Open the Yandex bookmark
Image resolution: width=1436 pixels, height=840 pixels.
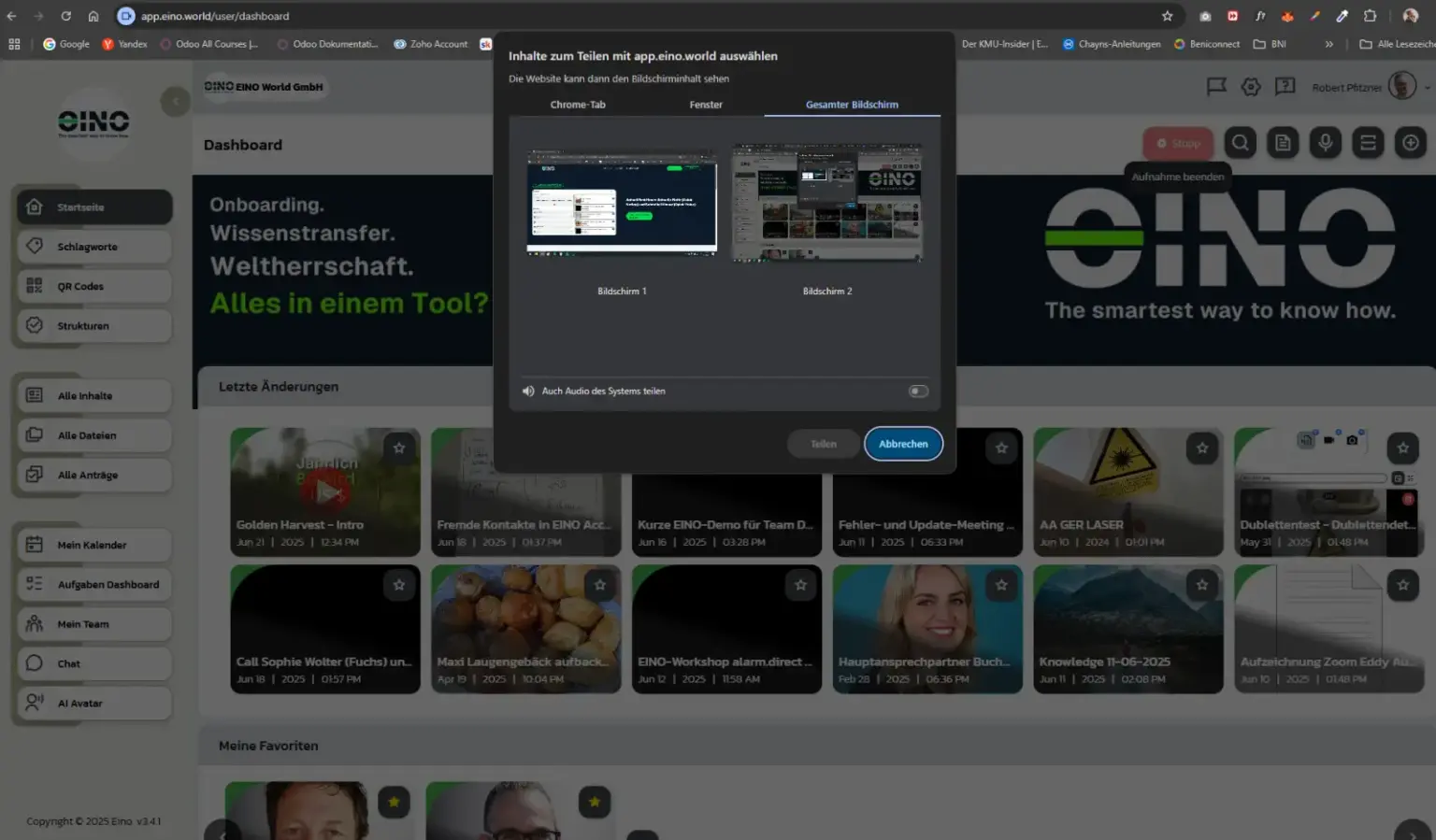click(x=124, y=44)
